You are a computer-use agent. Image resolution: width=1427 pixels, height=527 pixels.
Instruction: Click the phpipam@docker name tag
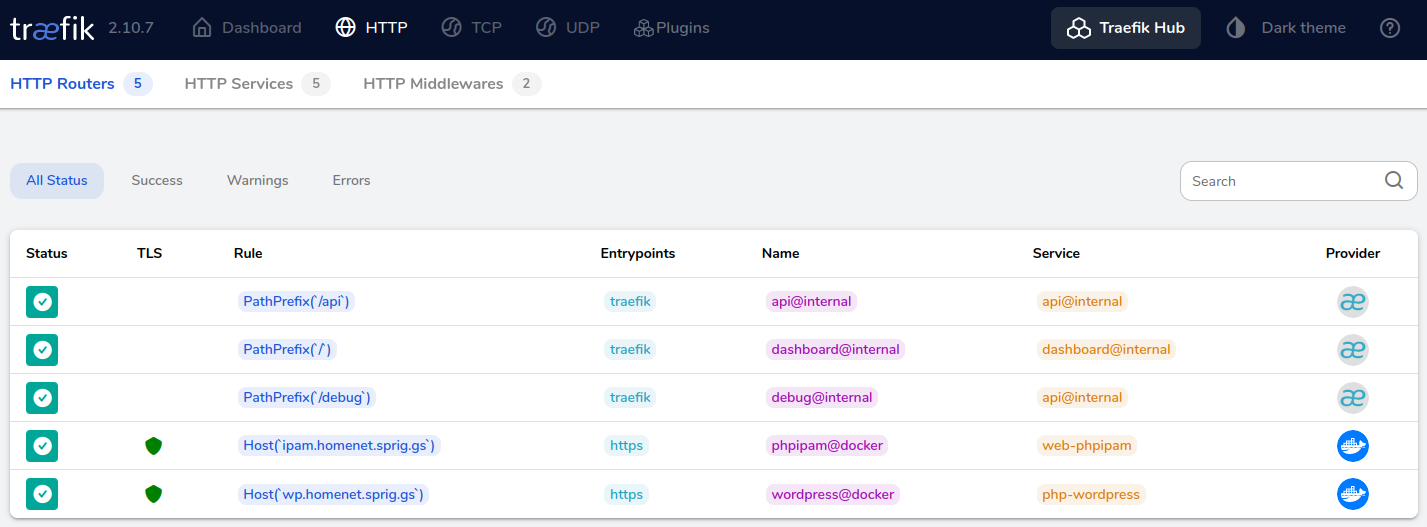(828, 445)
